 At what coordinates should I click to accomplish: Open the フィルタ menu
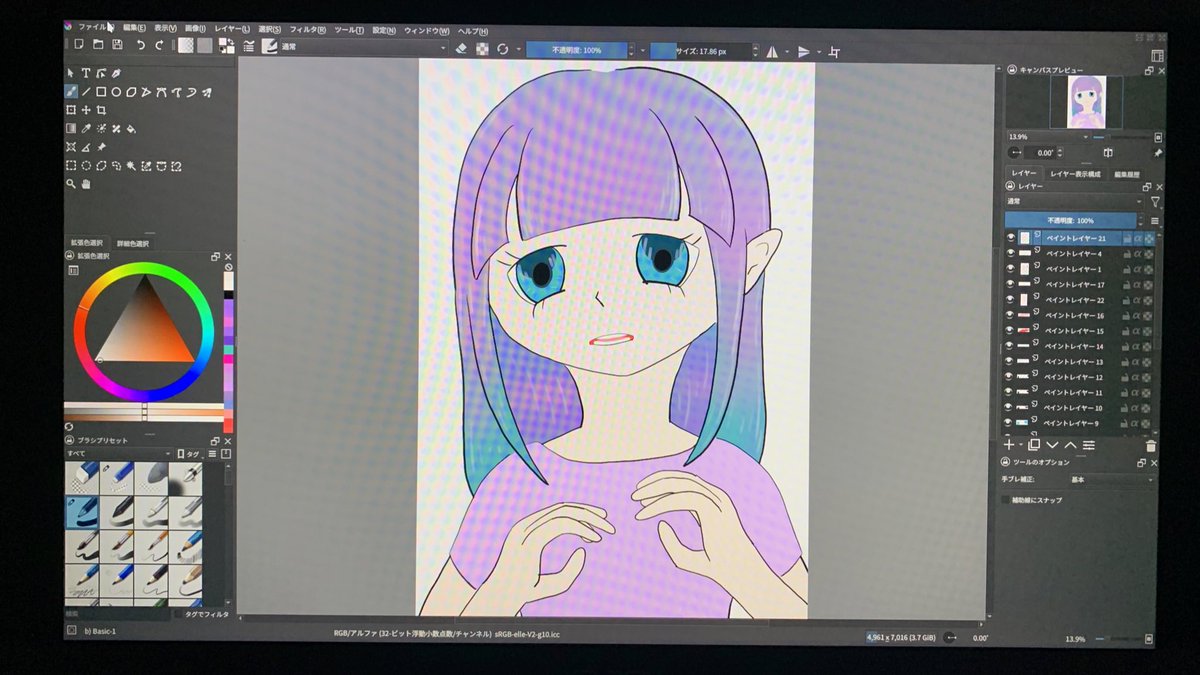307,29
